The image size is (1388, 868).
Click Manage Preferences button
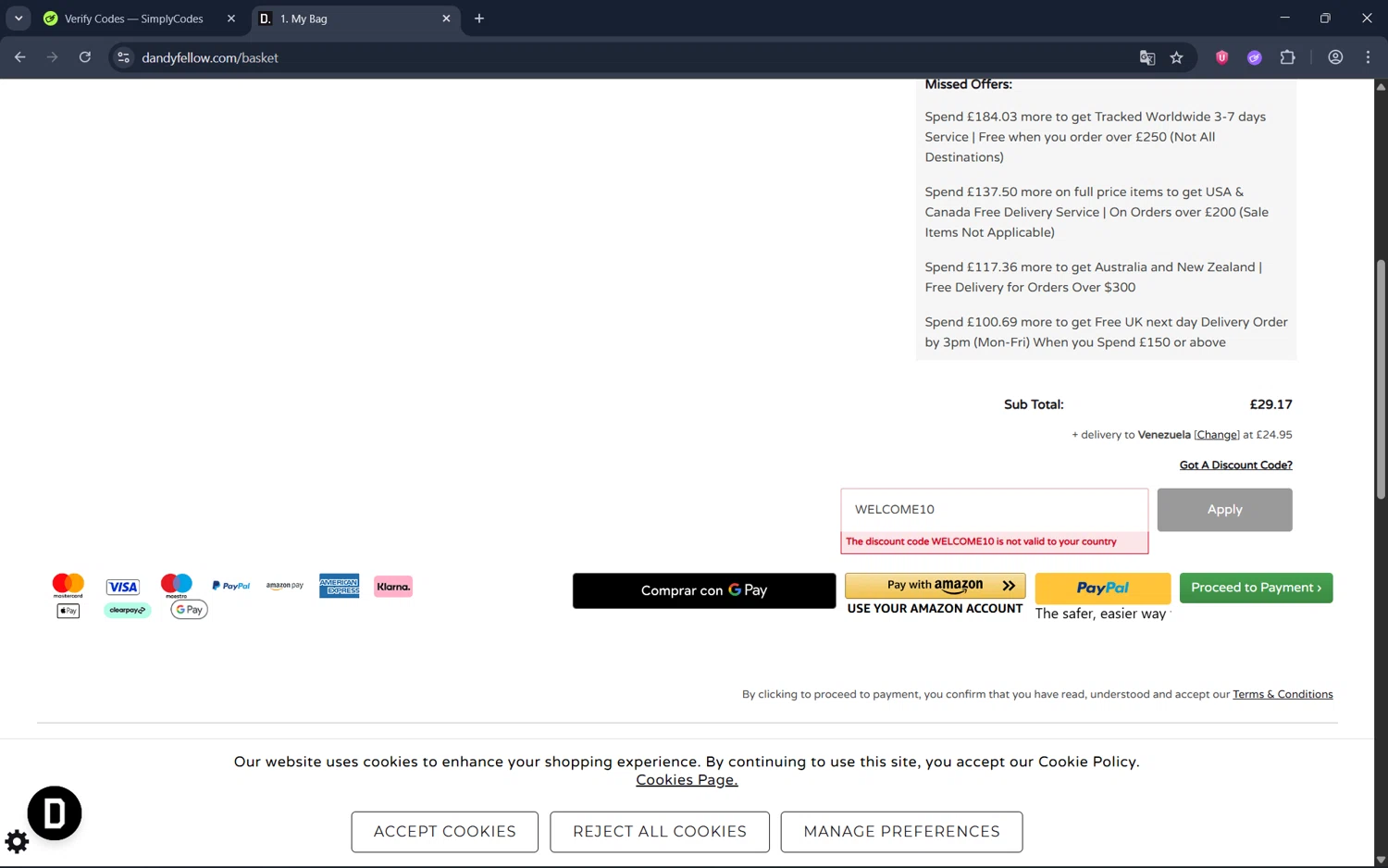(x=901, y=832)
